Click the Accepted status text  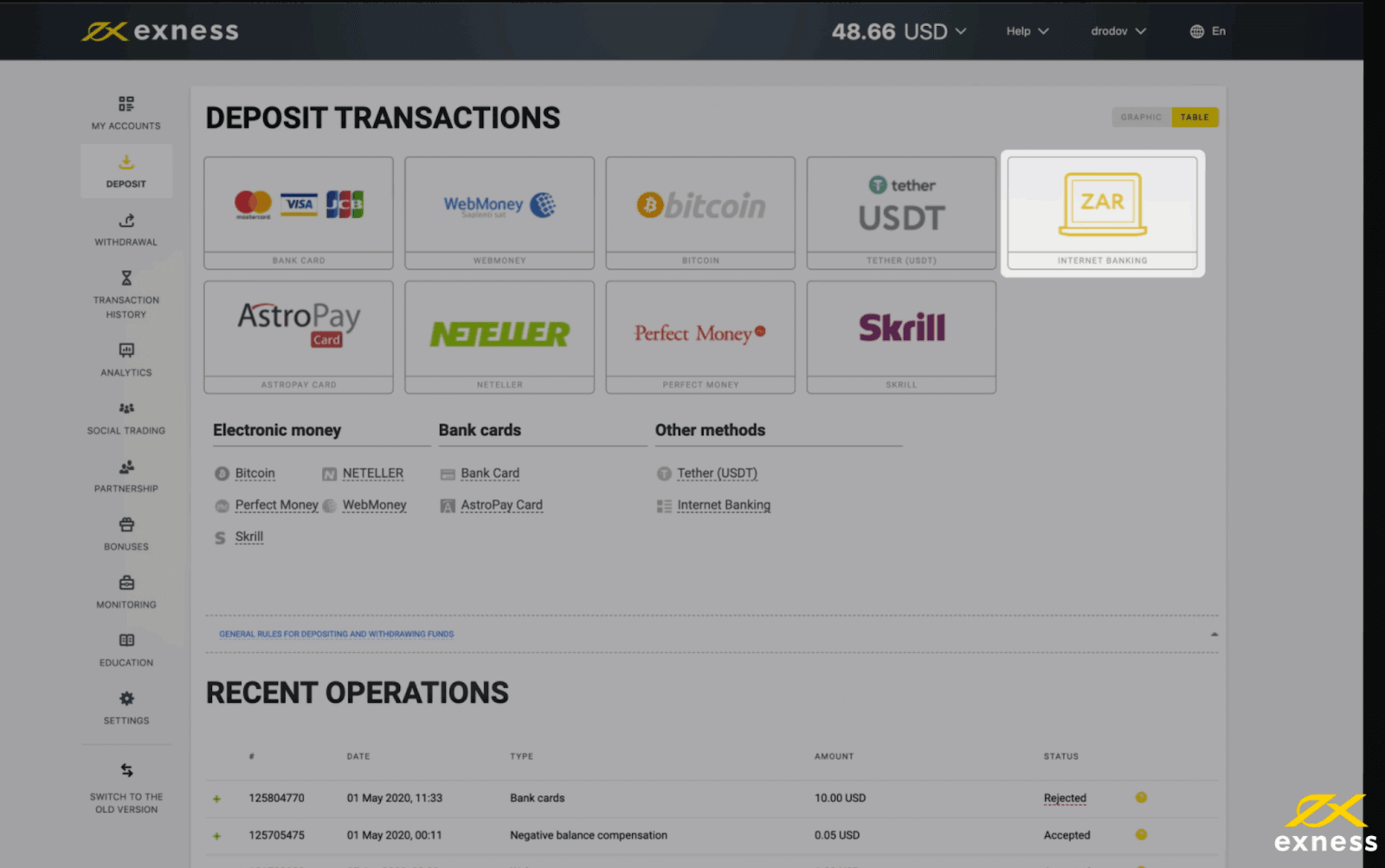(1066, 835)
